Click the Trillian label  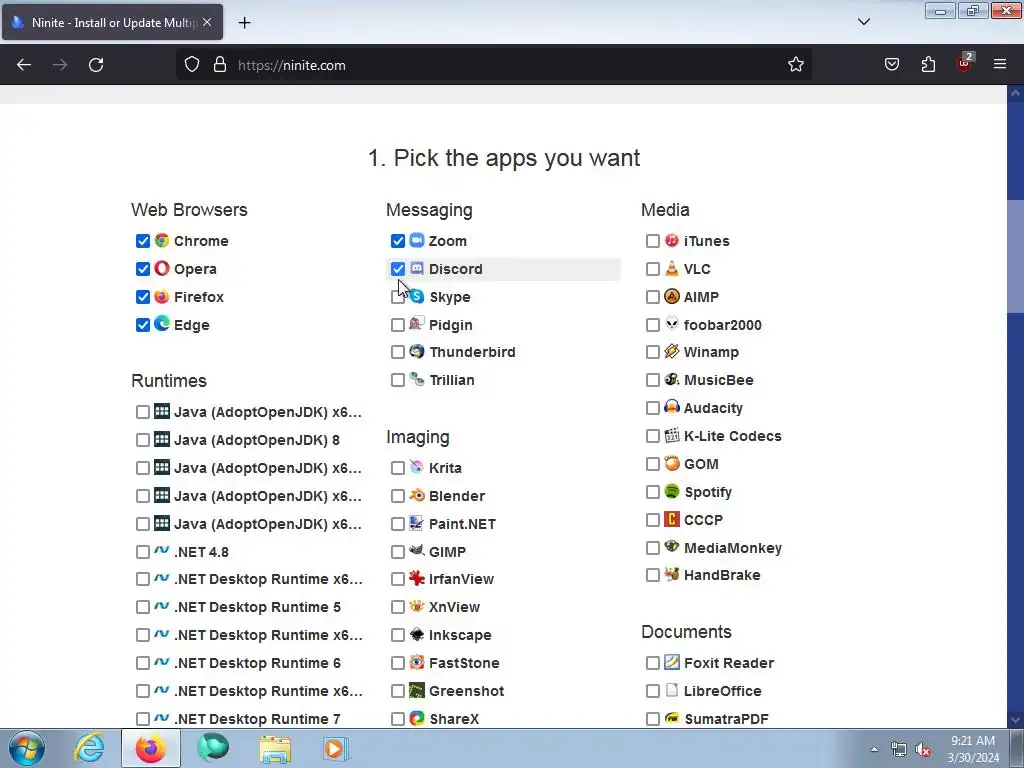pos(452,380)
